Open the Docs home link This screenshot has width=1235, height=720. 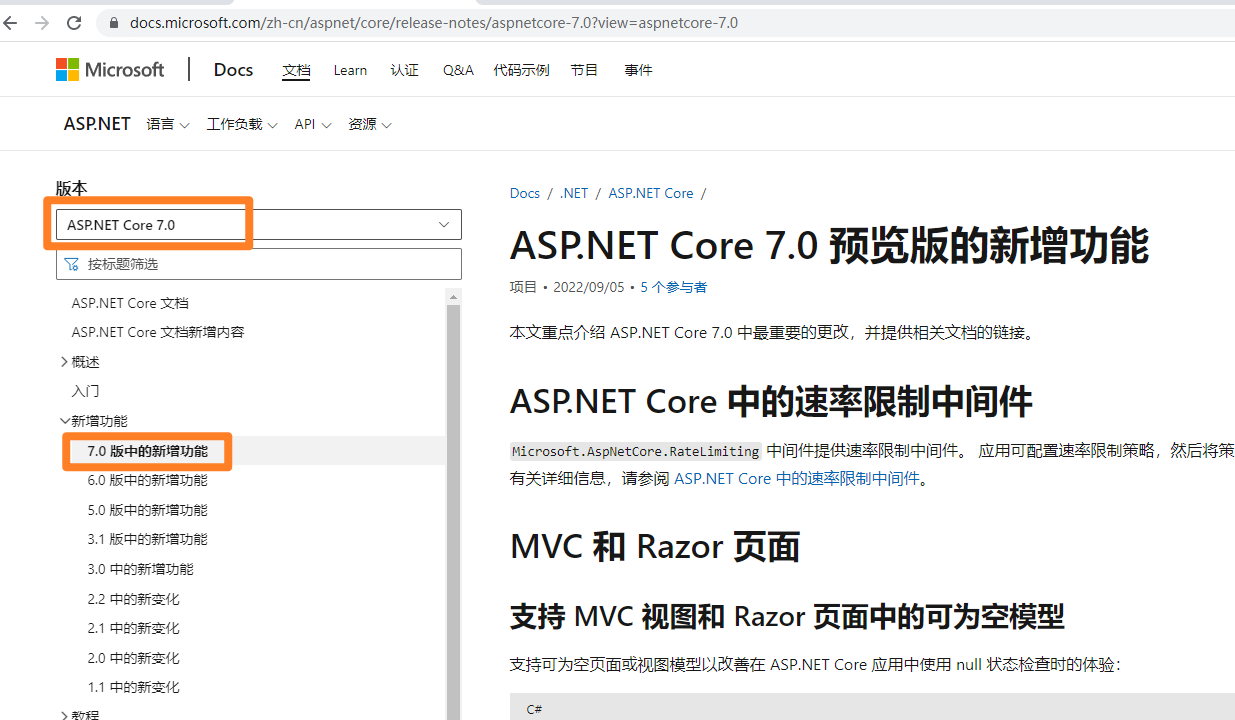tap(233, 69)
